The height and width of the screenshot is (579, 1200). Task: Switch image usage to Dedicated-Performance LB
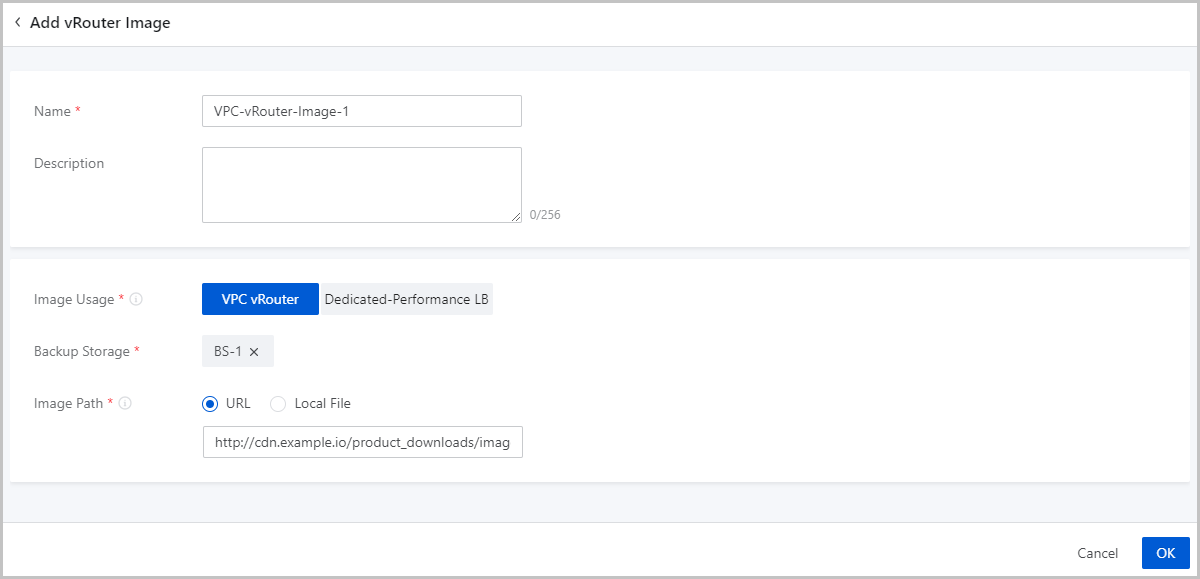(x=406, y=299)
